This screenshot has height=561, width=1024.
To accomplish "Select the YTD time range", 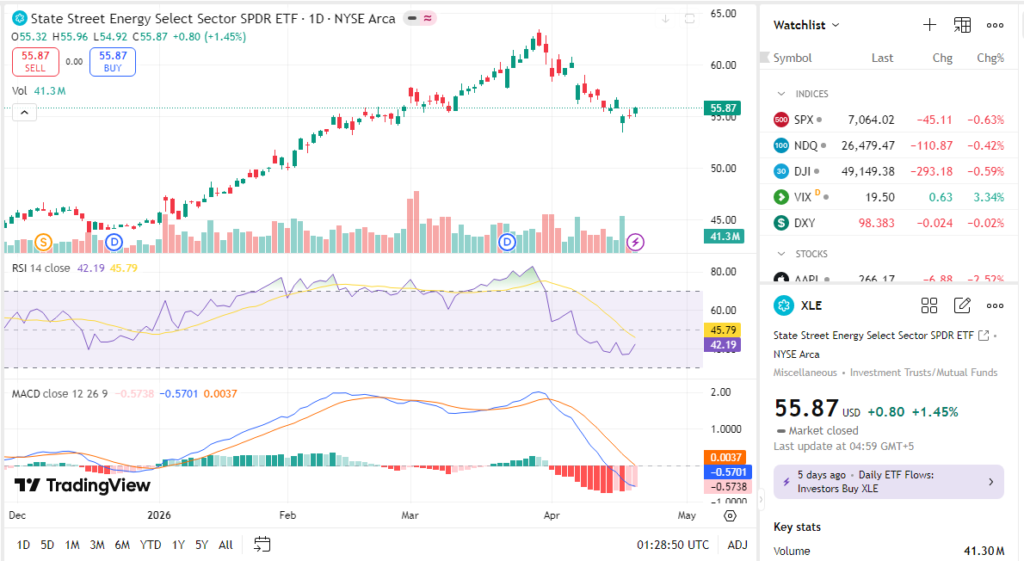I will (x=151, y=545).
